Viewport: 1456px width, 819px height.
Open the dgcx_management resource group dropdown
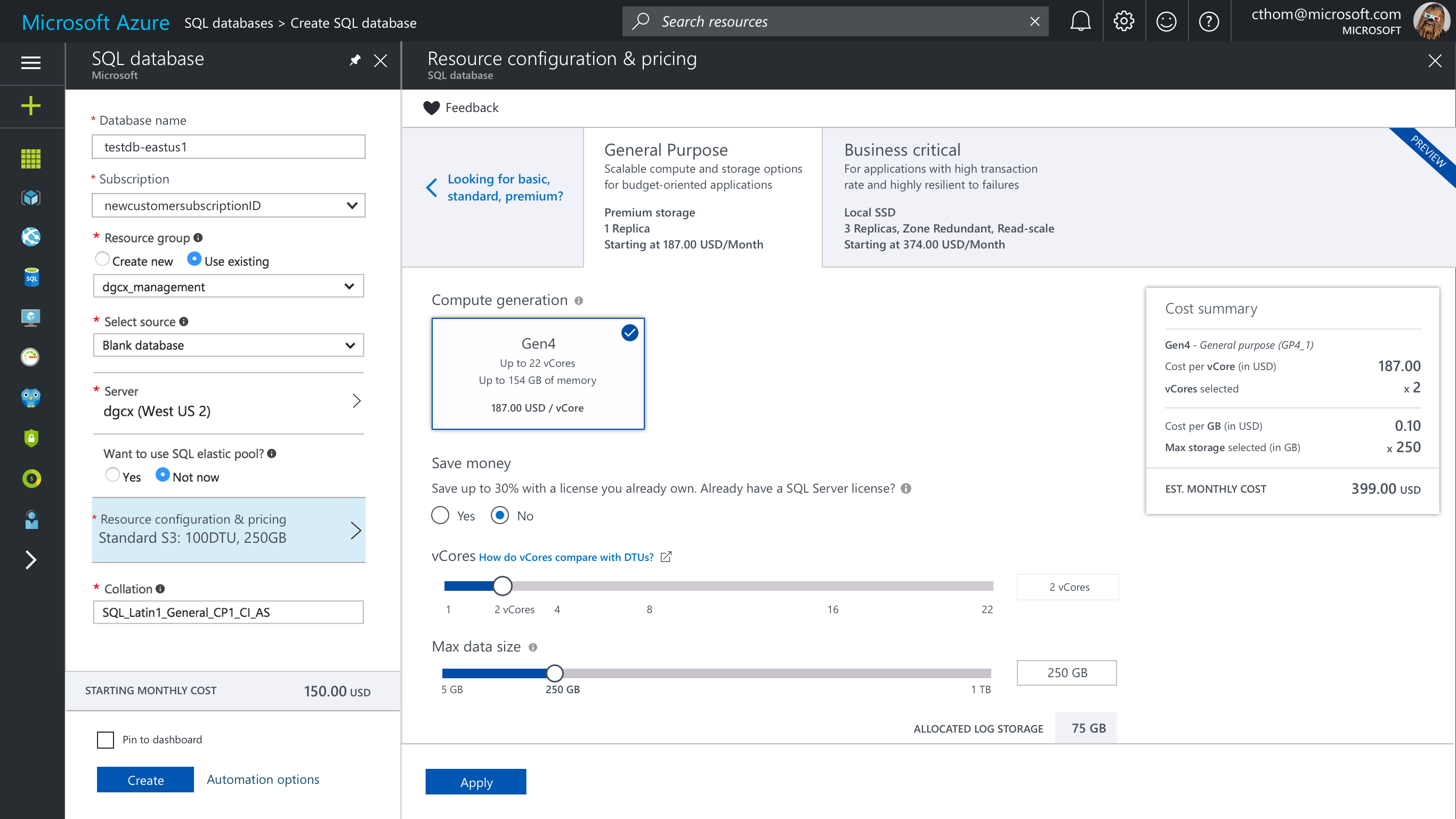pyautogui.click(x=228, y=286)
